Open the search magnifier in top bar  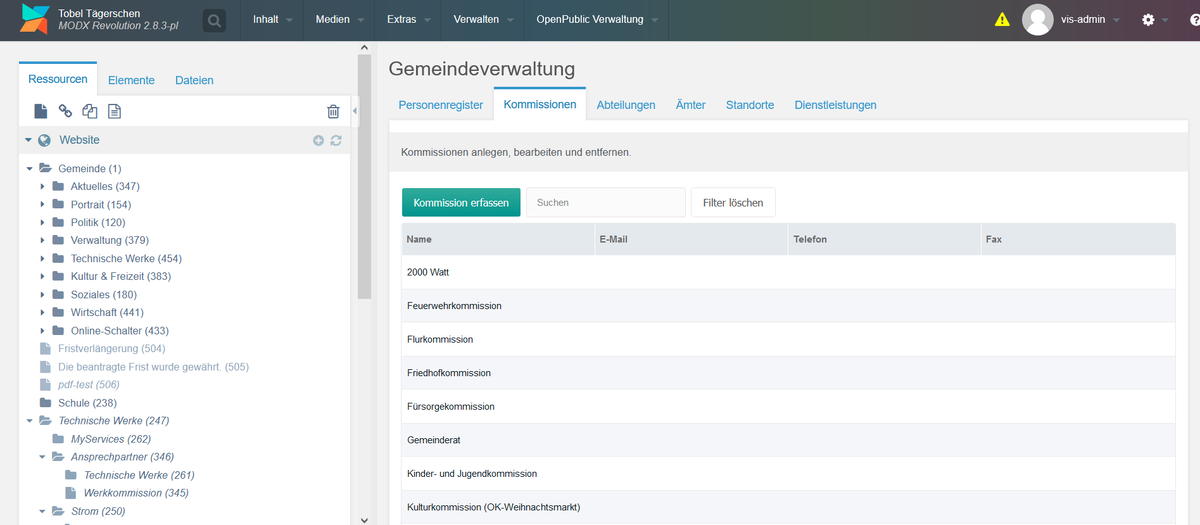(x=214, y=20)
